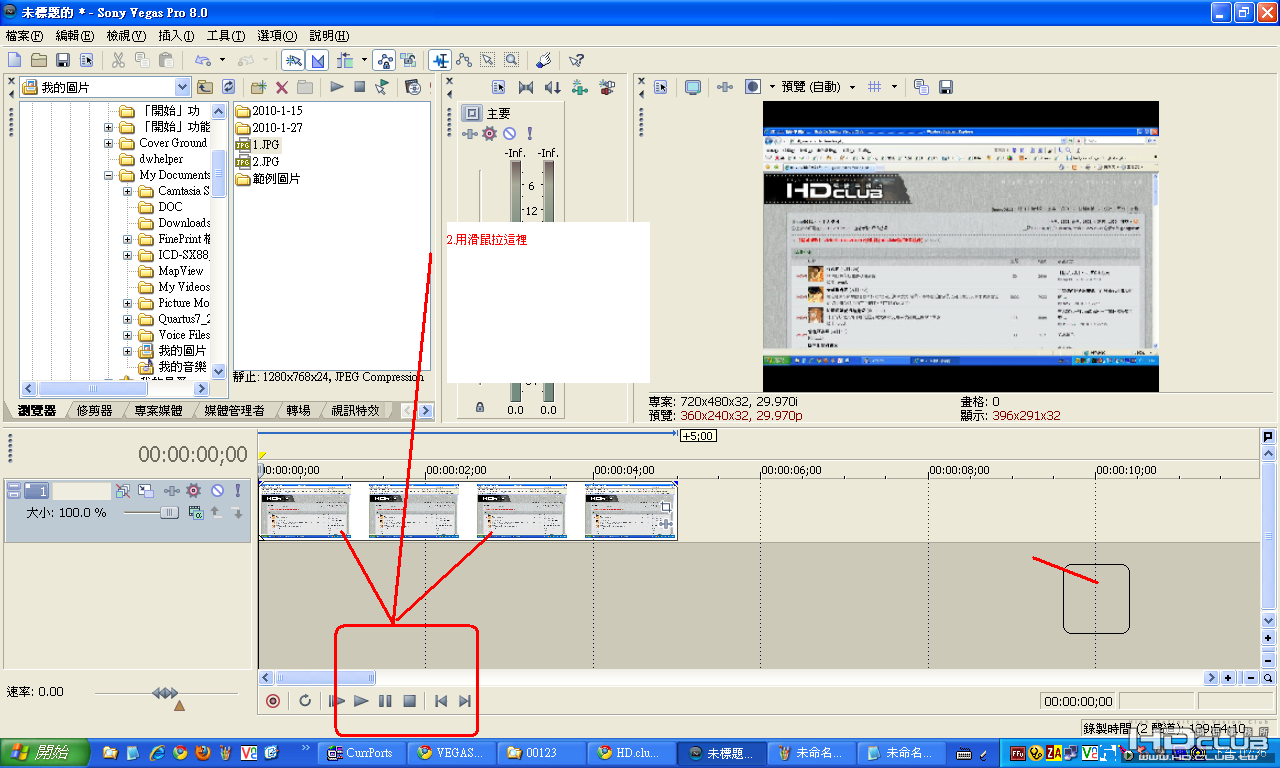Screen dimensions: 1280x768
Task: Select the Normal edit tool
Action: [439, 60]
